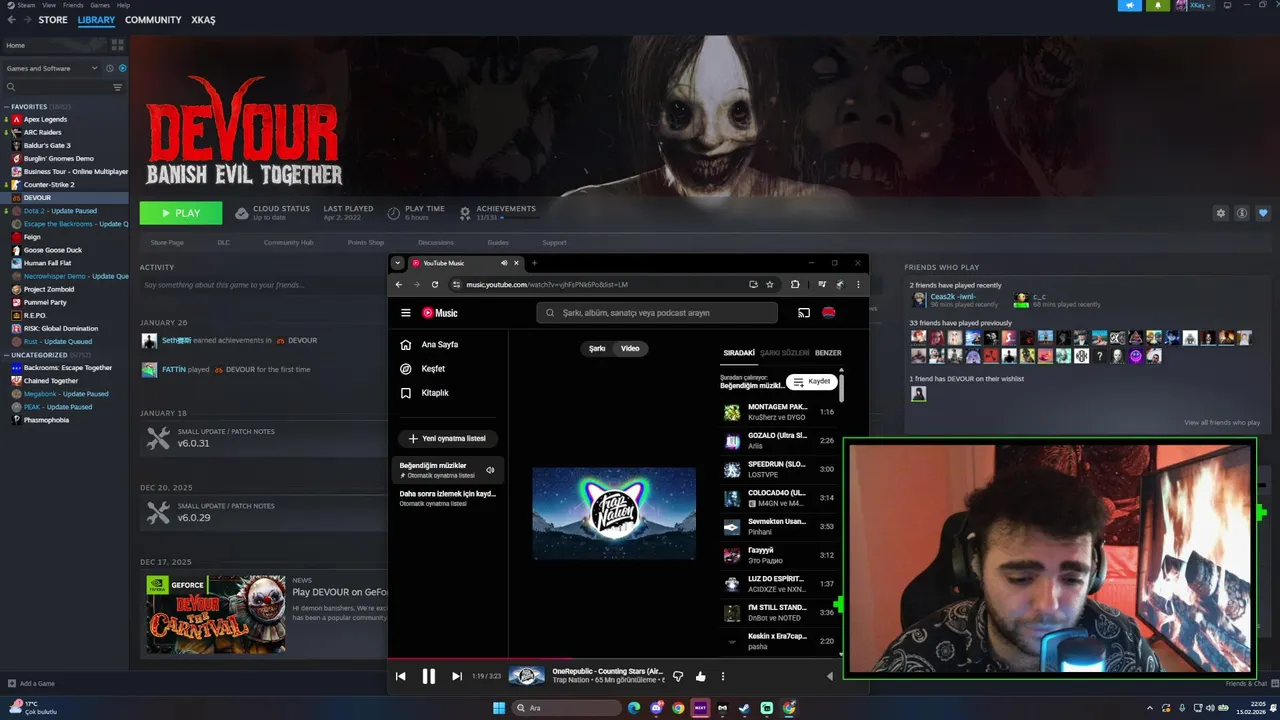Open STORE tab in Steam

tap(53, 20)
